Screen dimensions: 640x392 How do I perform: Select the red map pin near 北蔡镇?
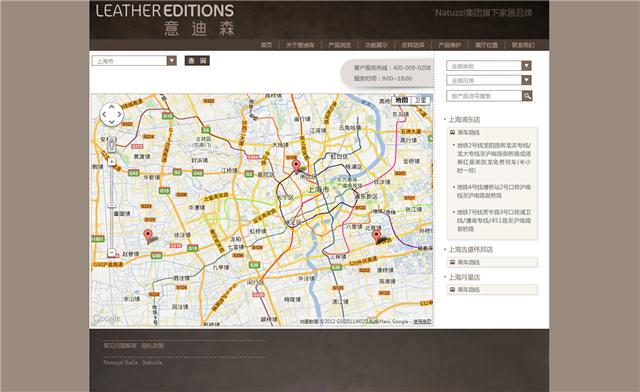point(376,236)
